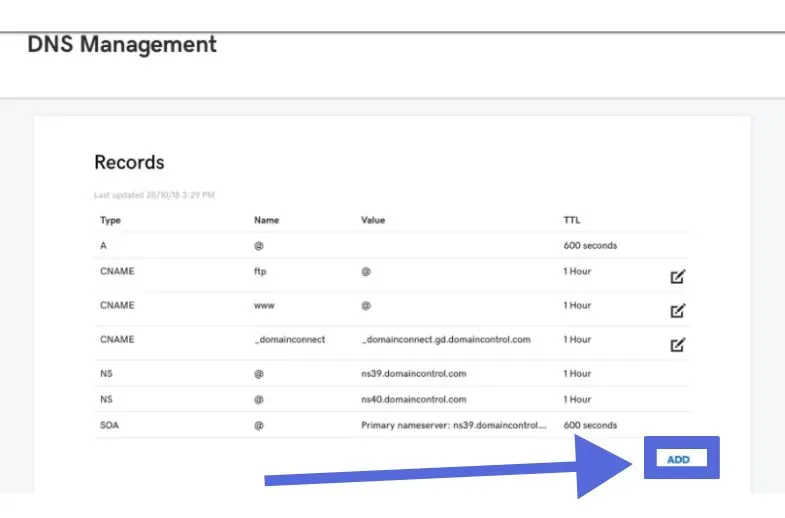Click the SOA record type cell
785x518 pixels.
(109, 425)
